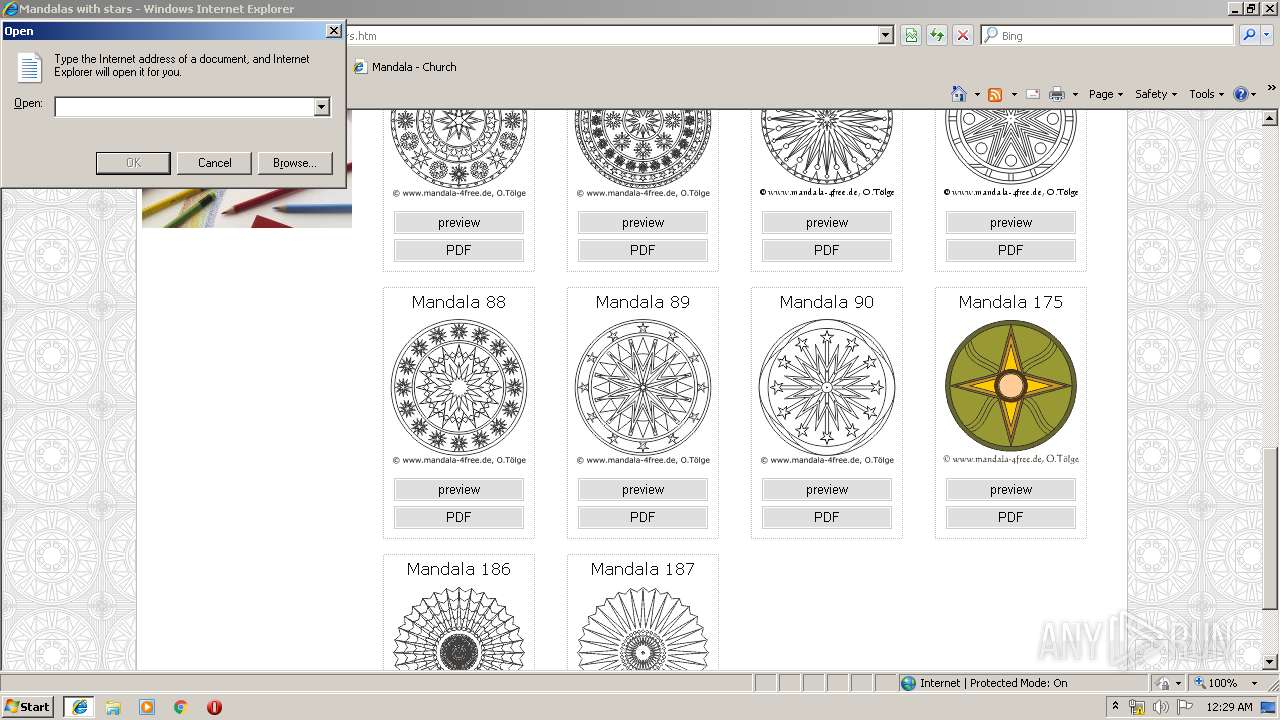Close the Open dialog with X
Viewport: 1280px width, 720px height.
(x=333, y=31)
